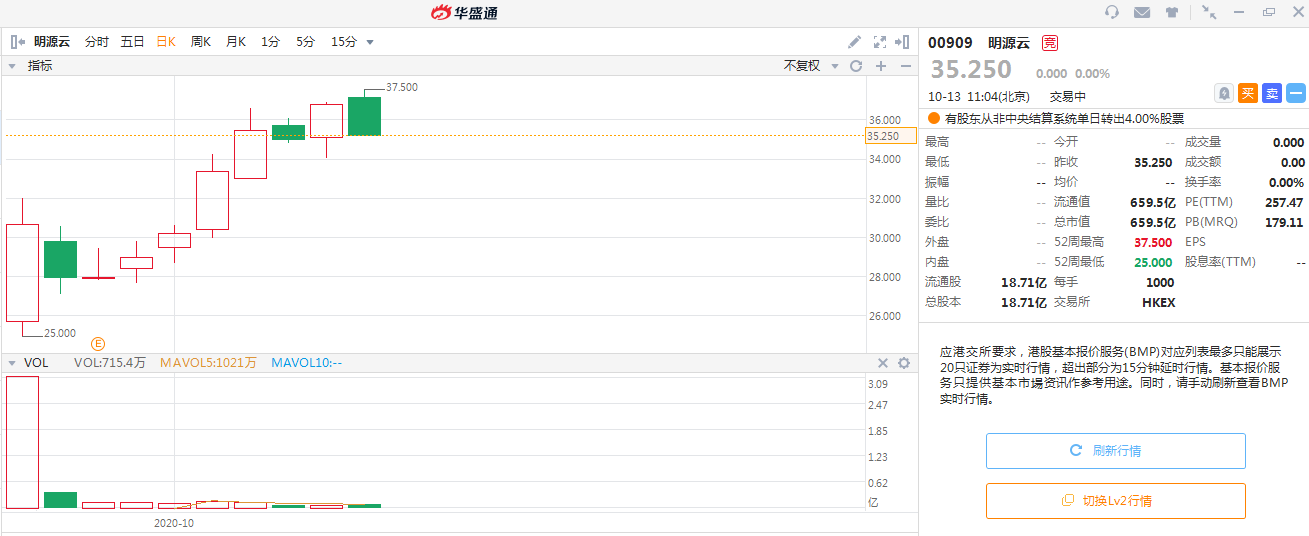This screenshot has height=536, width=1309.
Task: Switch to 分时 intraday chart tab
Action: click(97, 42)
